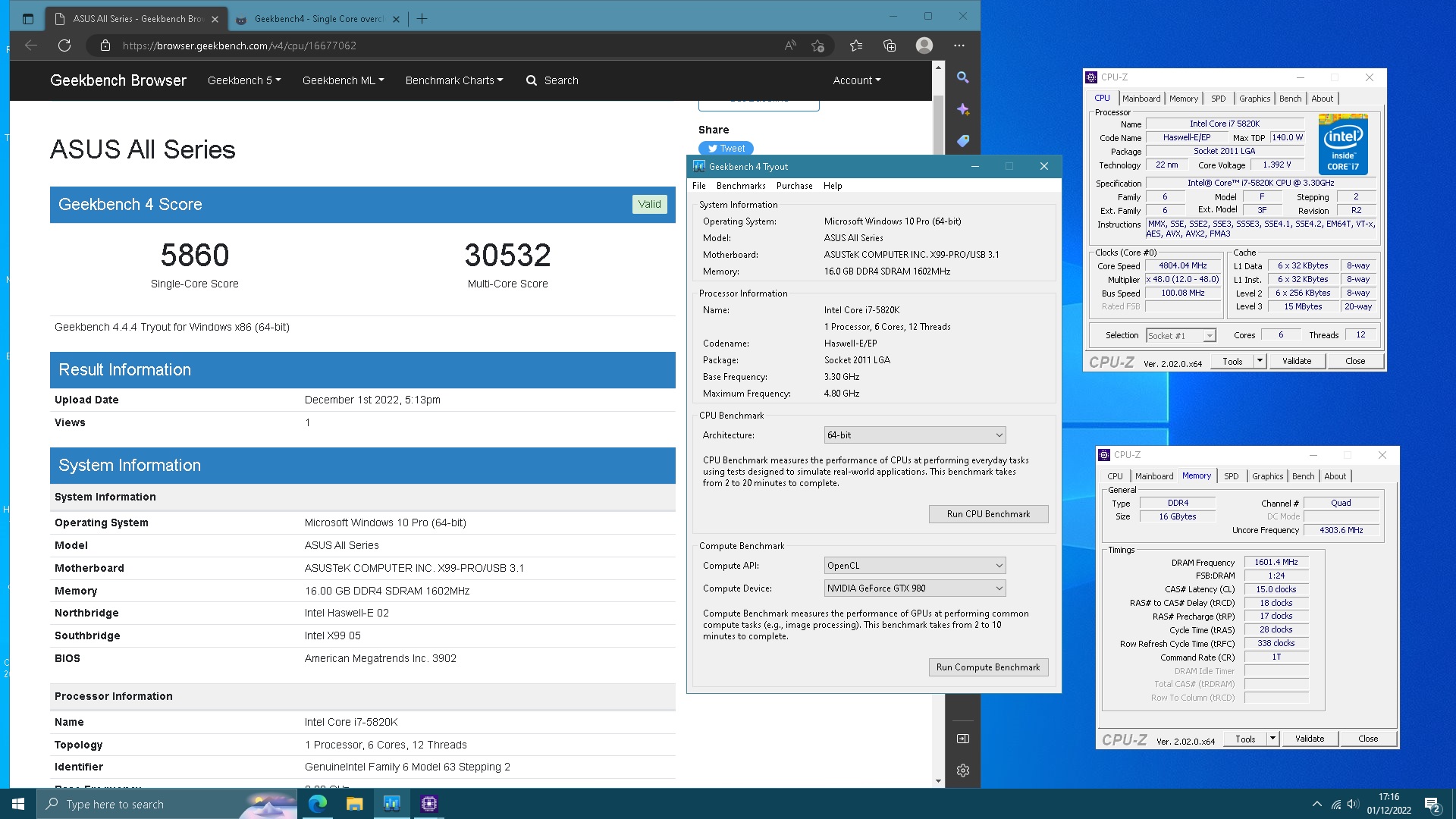Expand the Tools arrow in lower CPU-Z window
This screenshot has height=819, width=1456.
pos(1272,739)
